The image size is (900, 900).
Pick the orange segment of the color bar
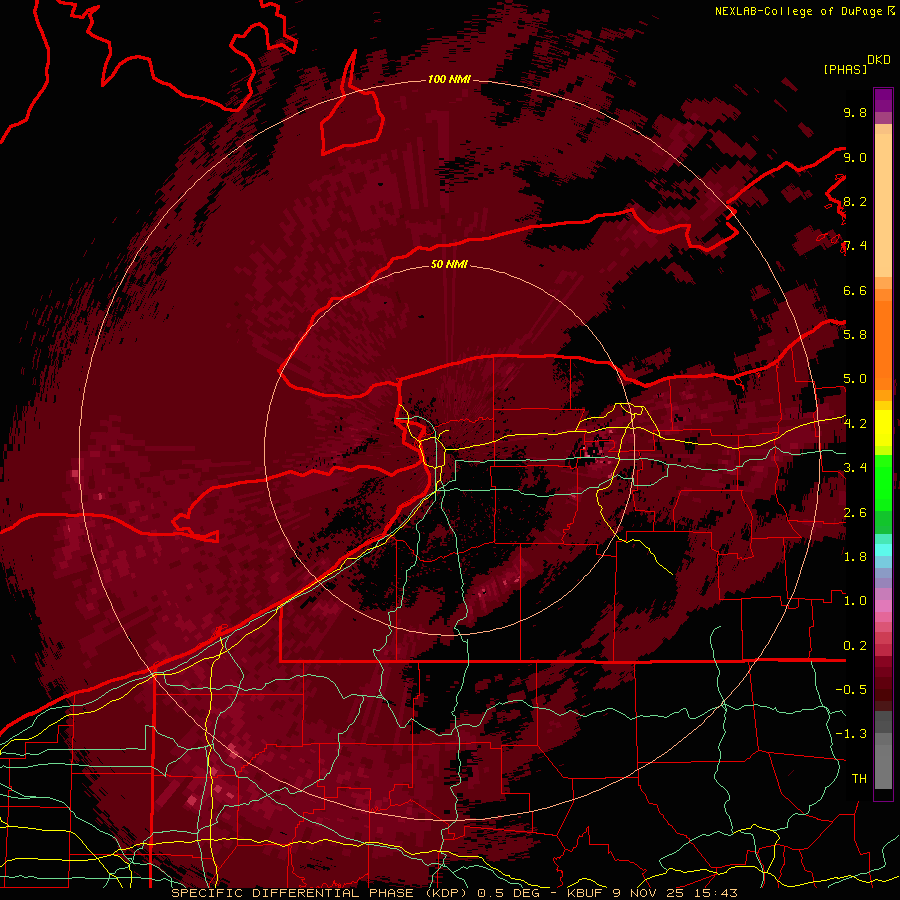tap(883, 344)
